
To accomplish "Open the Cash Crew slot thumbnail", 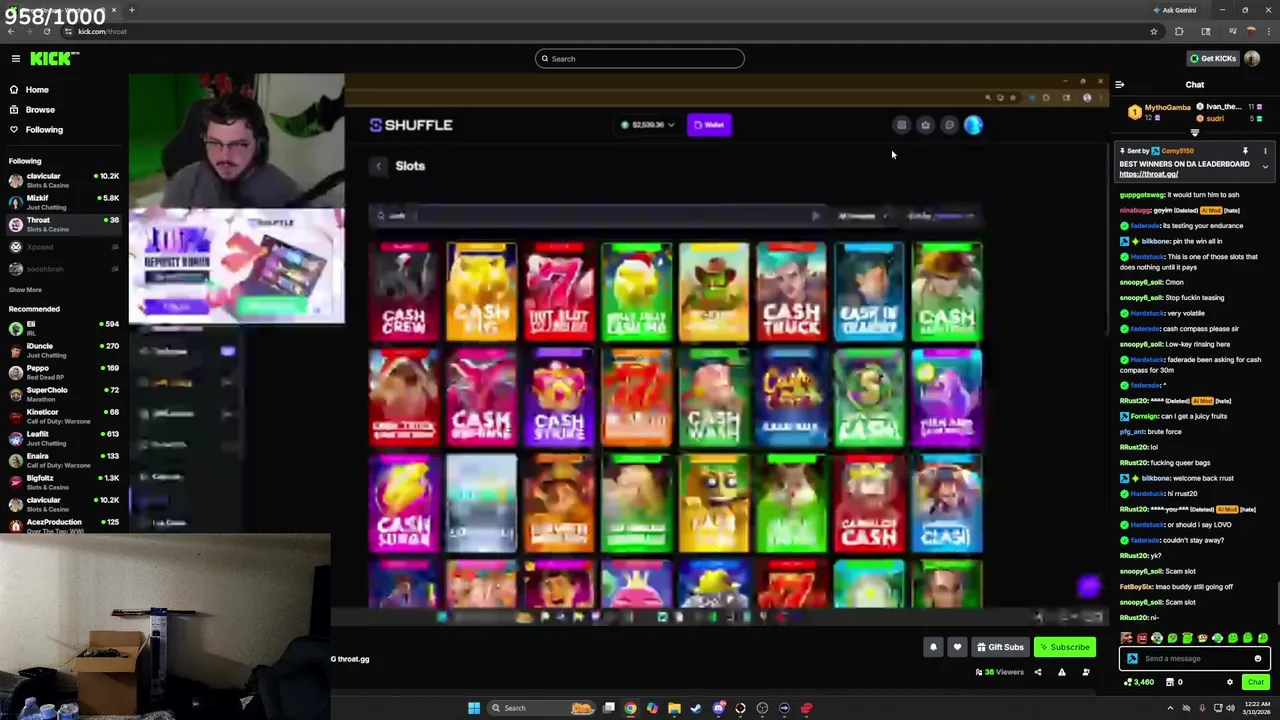I will pos(403,291).
